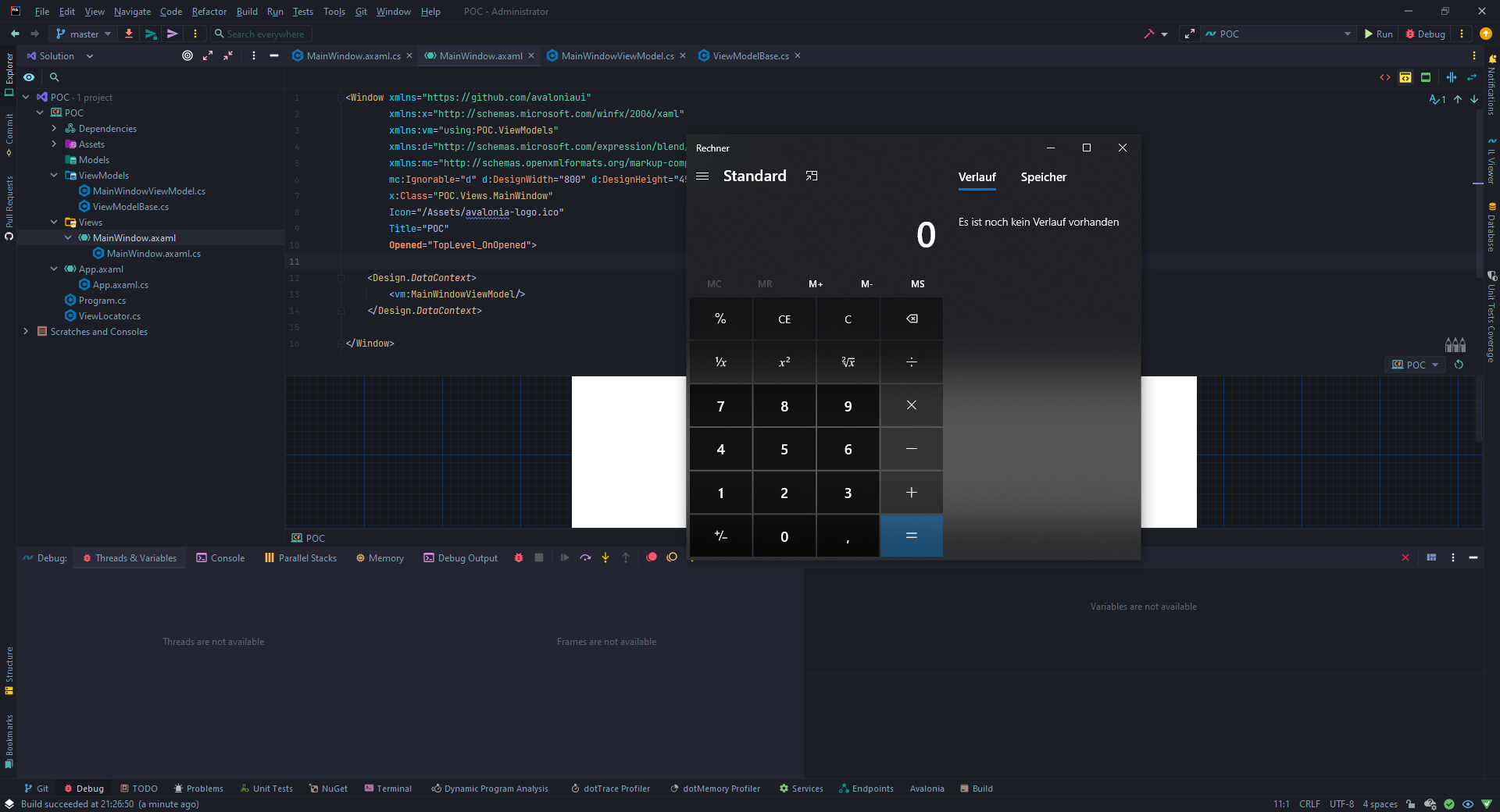Image resolution: width=1500 pixels, height=812 pixels.
Task: Click the Run button in the toolbar
Action: [1379, 34]
